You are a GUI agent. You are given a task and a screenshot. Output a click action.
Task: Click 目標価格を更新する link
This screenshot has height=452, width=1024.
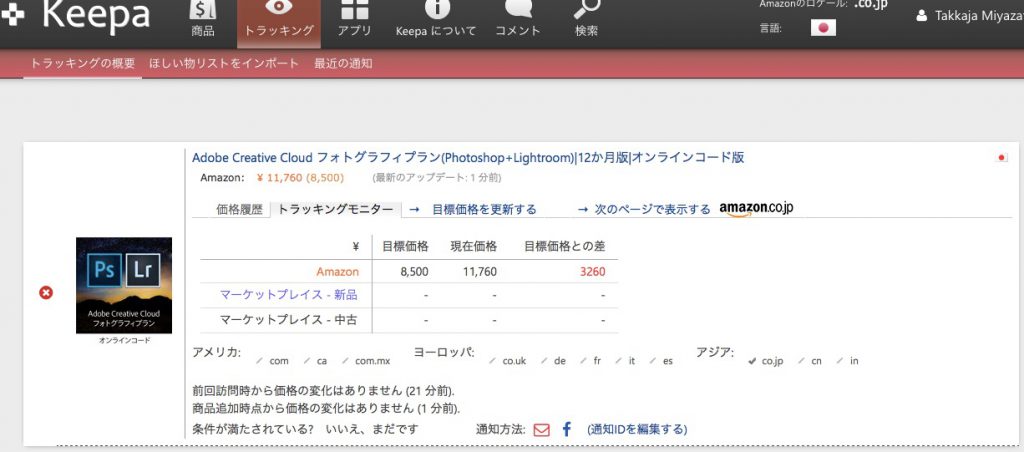click(x=484, y=210)
